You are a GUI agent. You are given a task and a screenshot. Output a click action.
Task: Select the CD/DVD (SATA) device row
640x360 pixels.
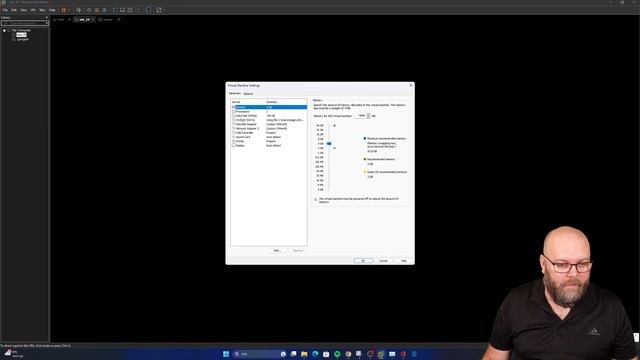tap(269, 120)
